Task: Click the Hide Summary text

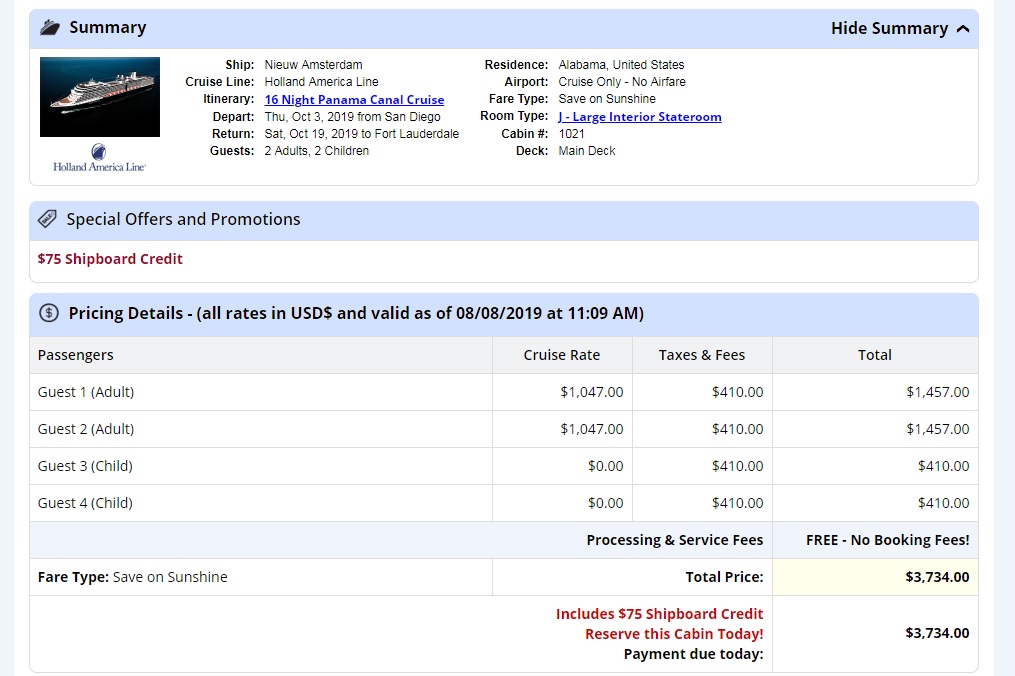Action: [x=889, y=28]
